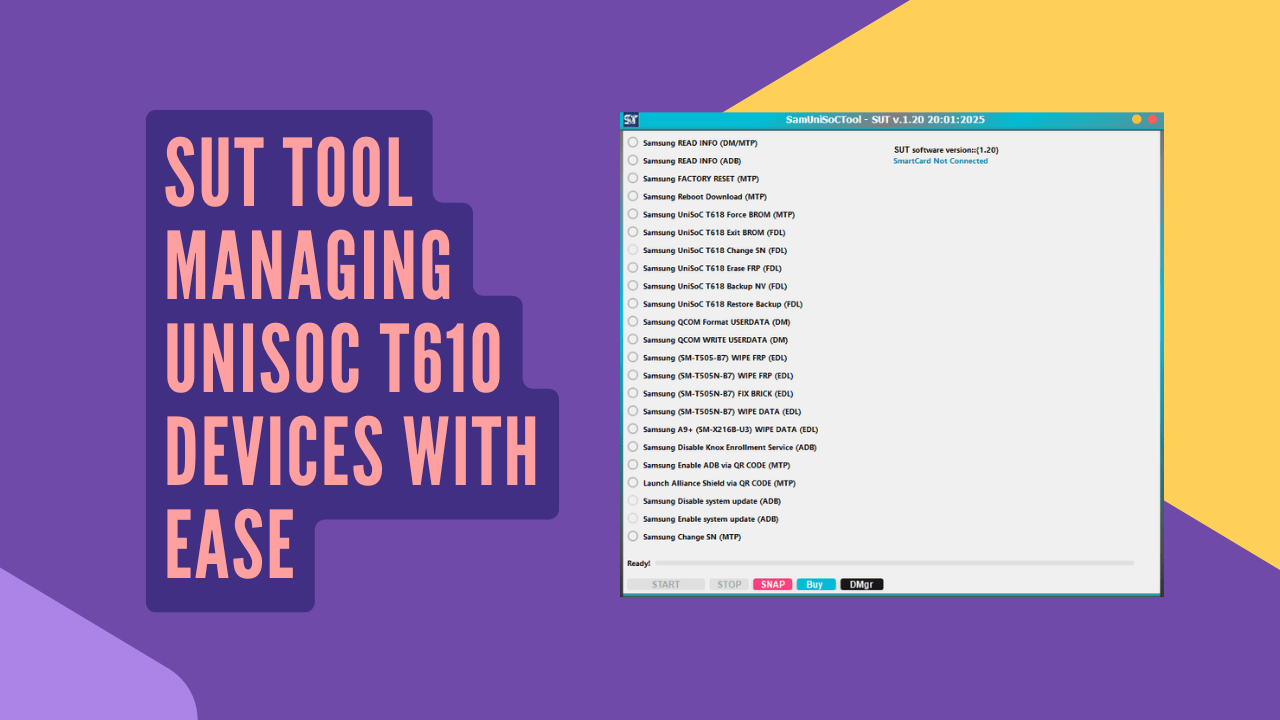1280x720 pixels.
Task: Click the Ready! status text
Action: [639, 564]
